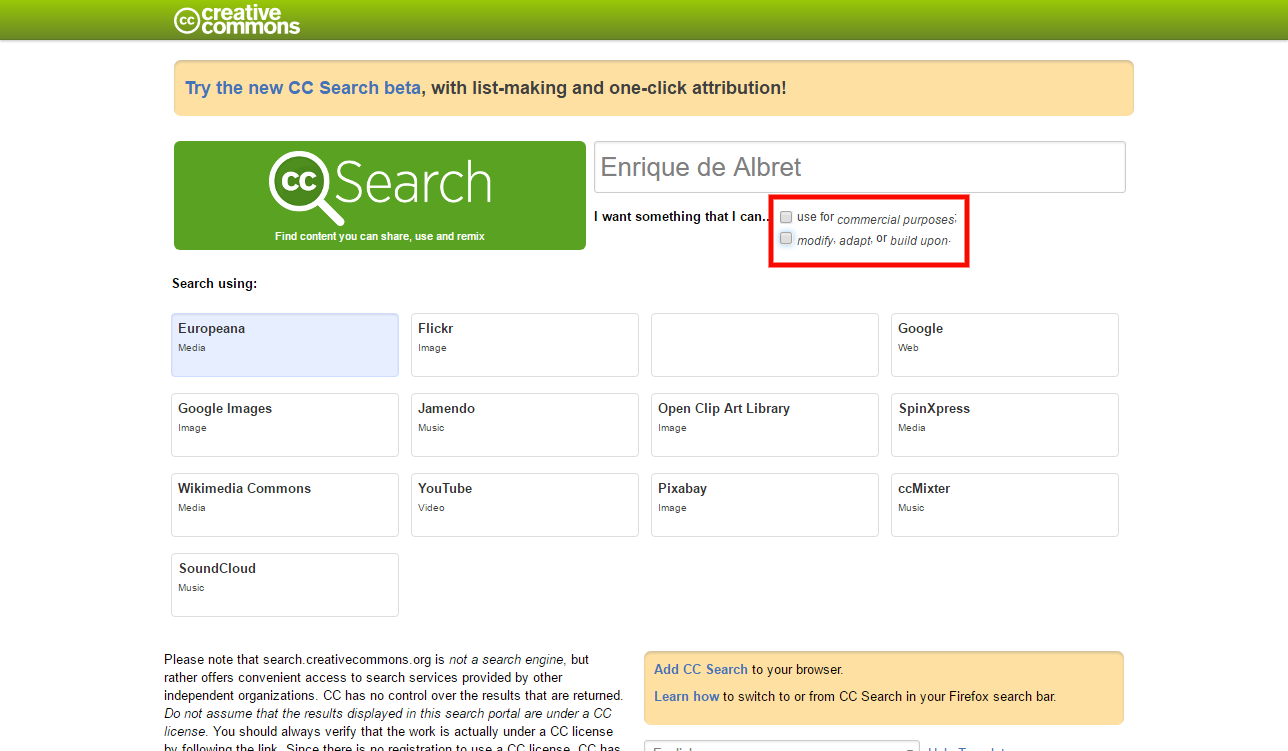This screenshot has width=1288, height=751.
Task: Select Pixabay image search
Action: click(x=765, y=505)
